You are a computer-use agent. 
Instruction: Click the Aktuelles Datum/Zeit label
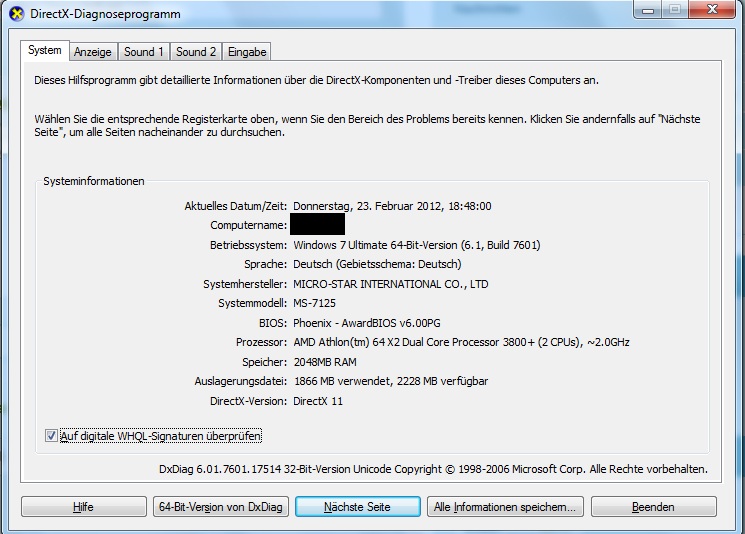tap(236, 206)
